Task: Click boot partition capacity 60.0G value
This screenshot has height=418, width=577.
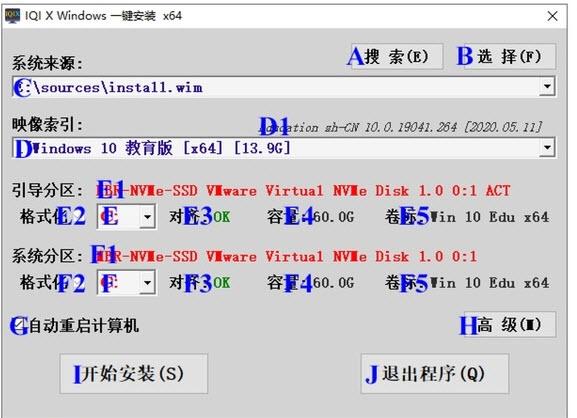Action: pyautogui.click(x=333, y=217)
